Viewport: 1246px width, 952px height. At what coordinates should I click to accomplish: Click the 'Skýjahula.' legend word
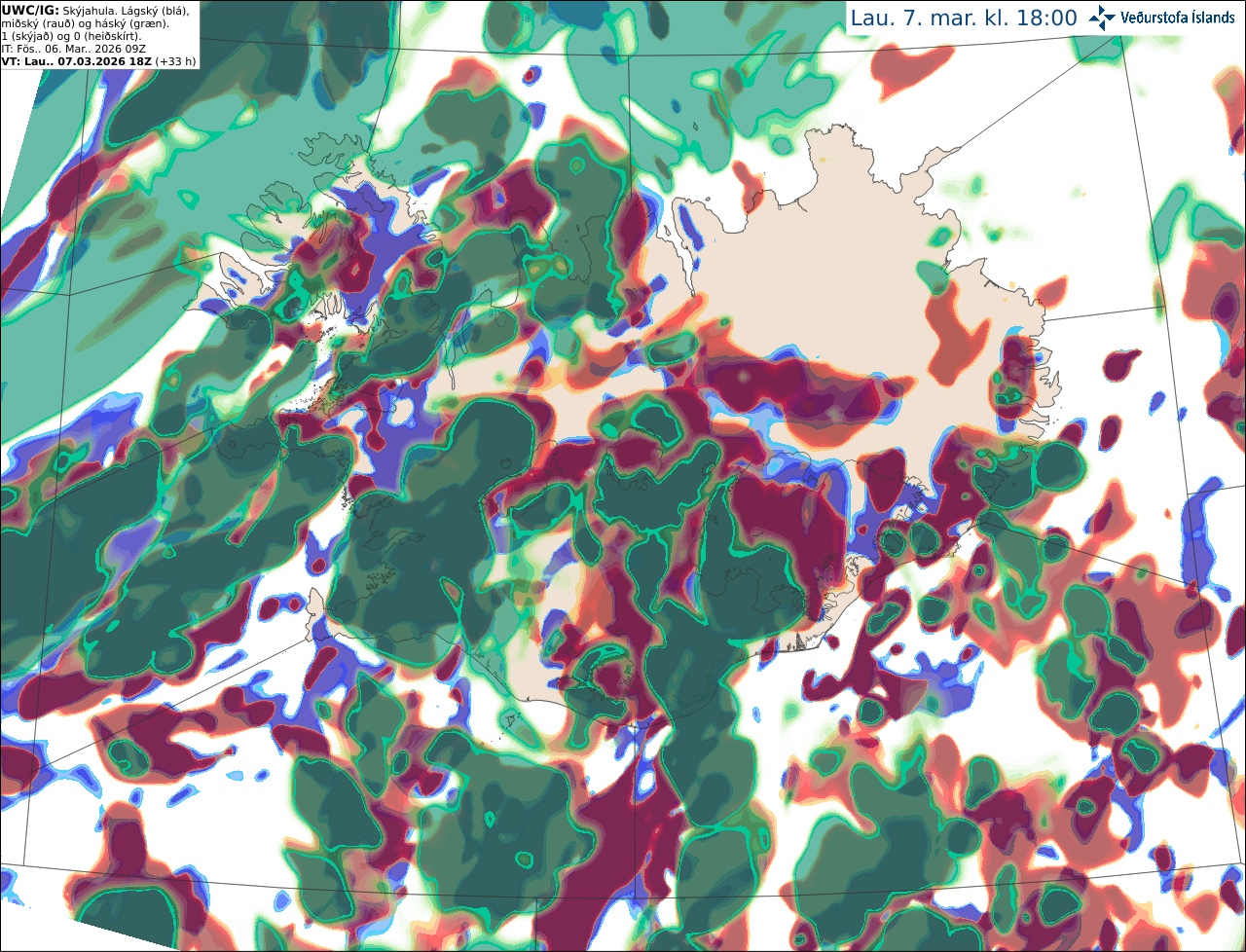(90, 10)
